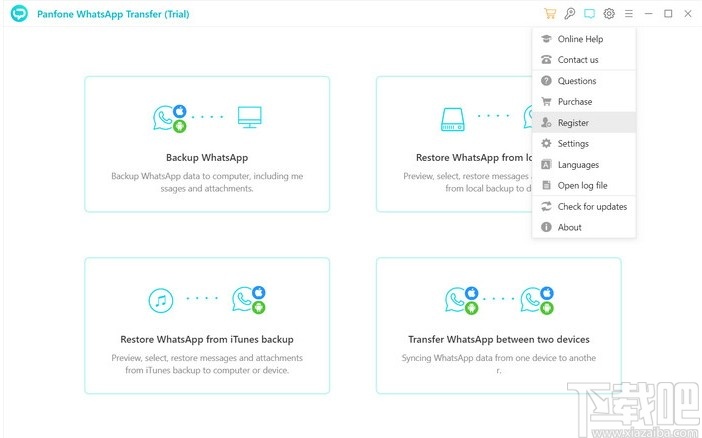The width and height of the screenshot is (702, 438).
Task: Choose Register menu option
Action: pos(584,122)
